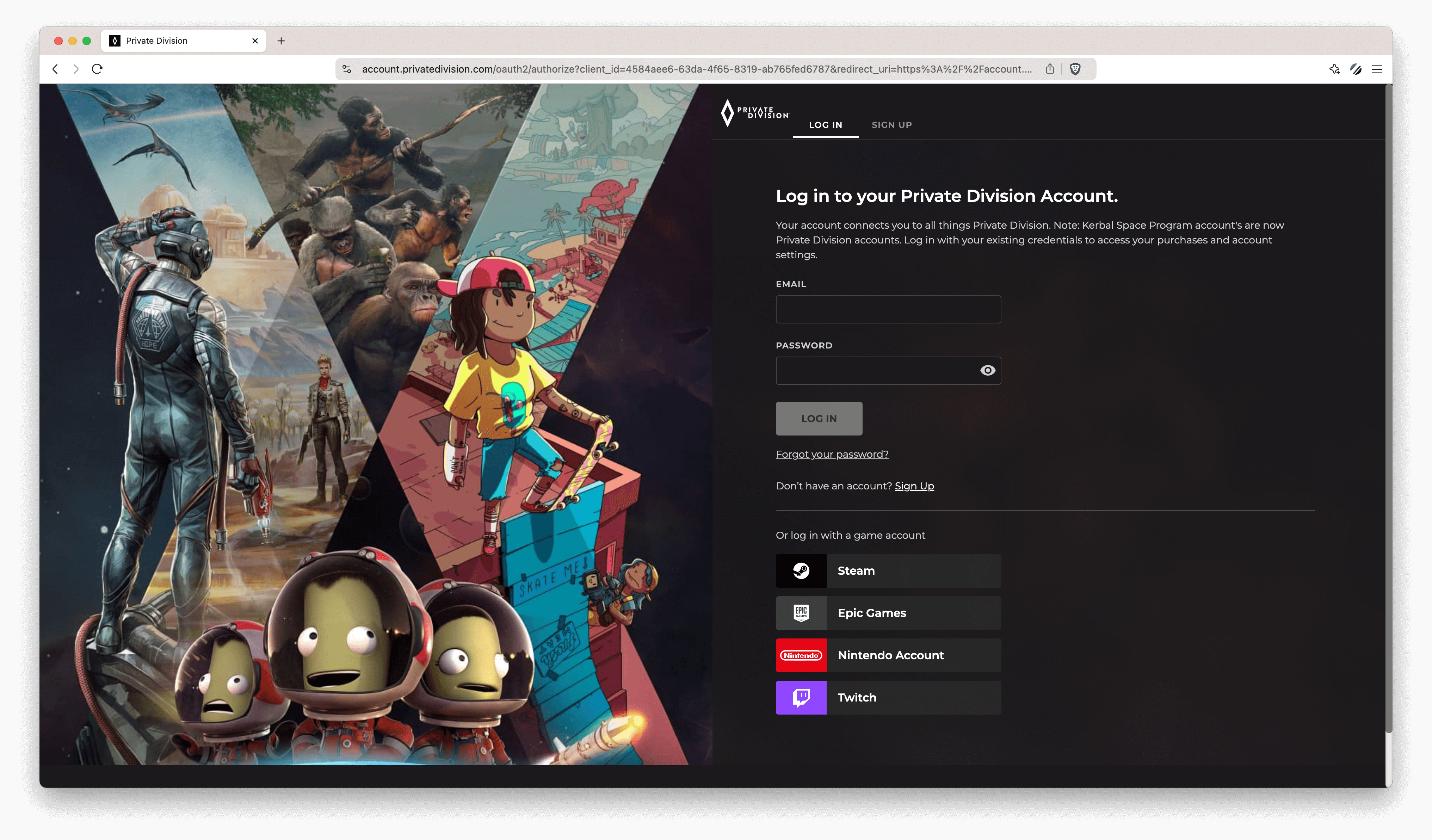Follow the Sign Up link below the form

click(x=914, y=486)
